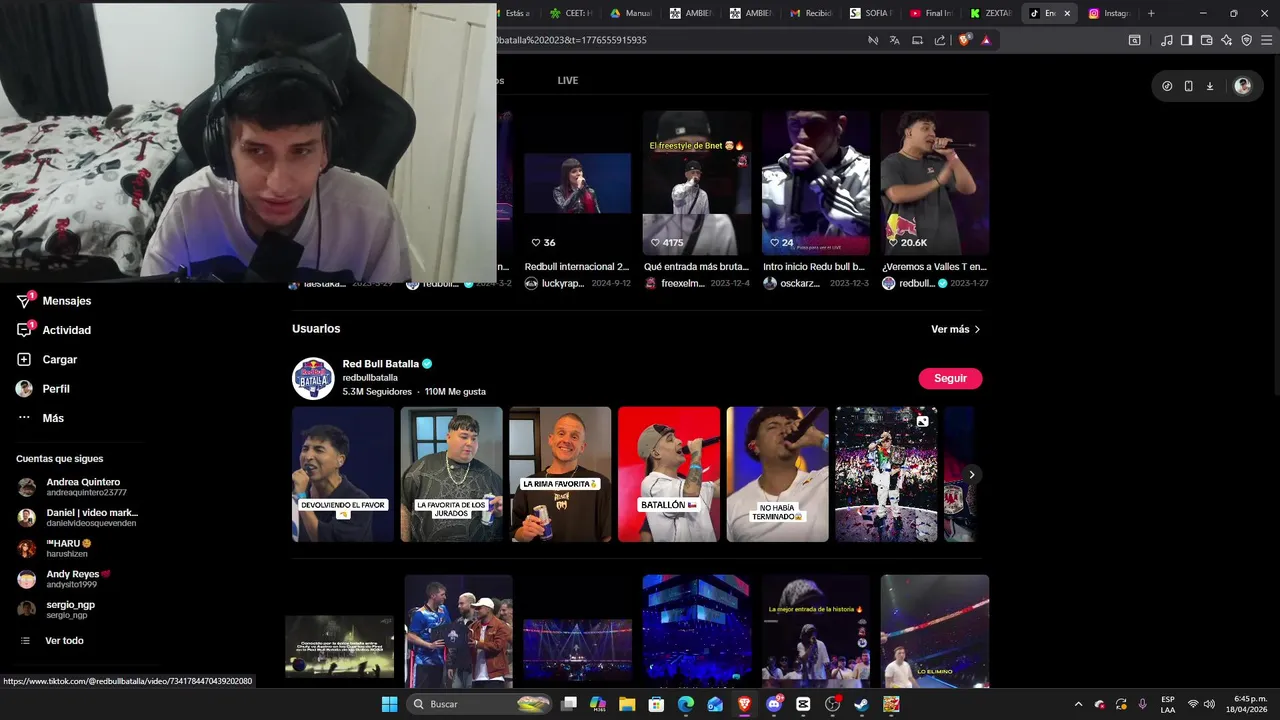Switch to the SOFIA browser tab
1280x720 pixels.
(870, 13)
